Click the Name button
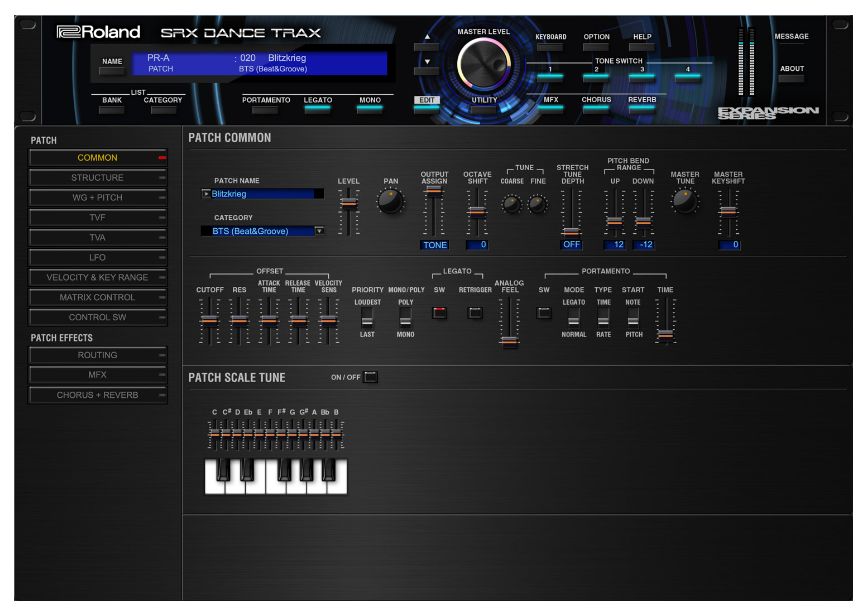This screenshot has height=616, width=868. [112, 71]
